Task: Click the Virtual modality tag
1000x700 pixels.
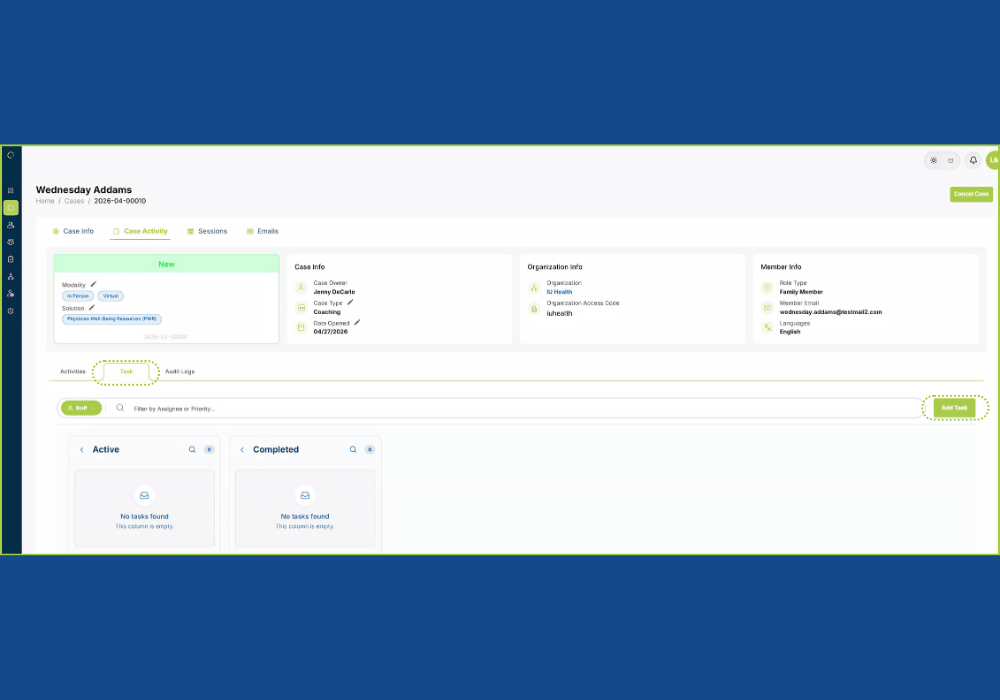Action: [111, 296]
